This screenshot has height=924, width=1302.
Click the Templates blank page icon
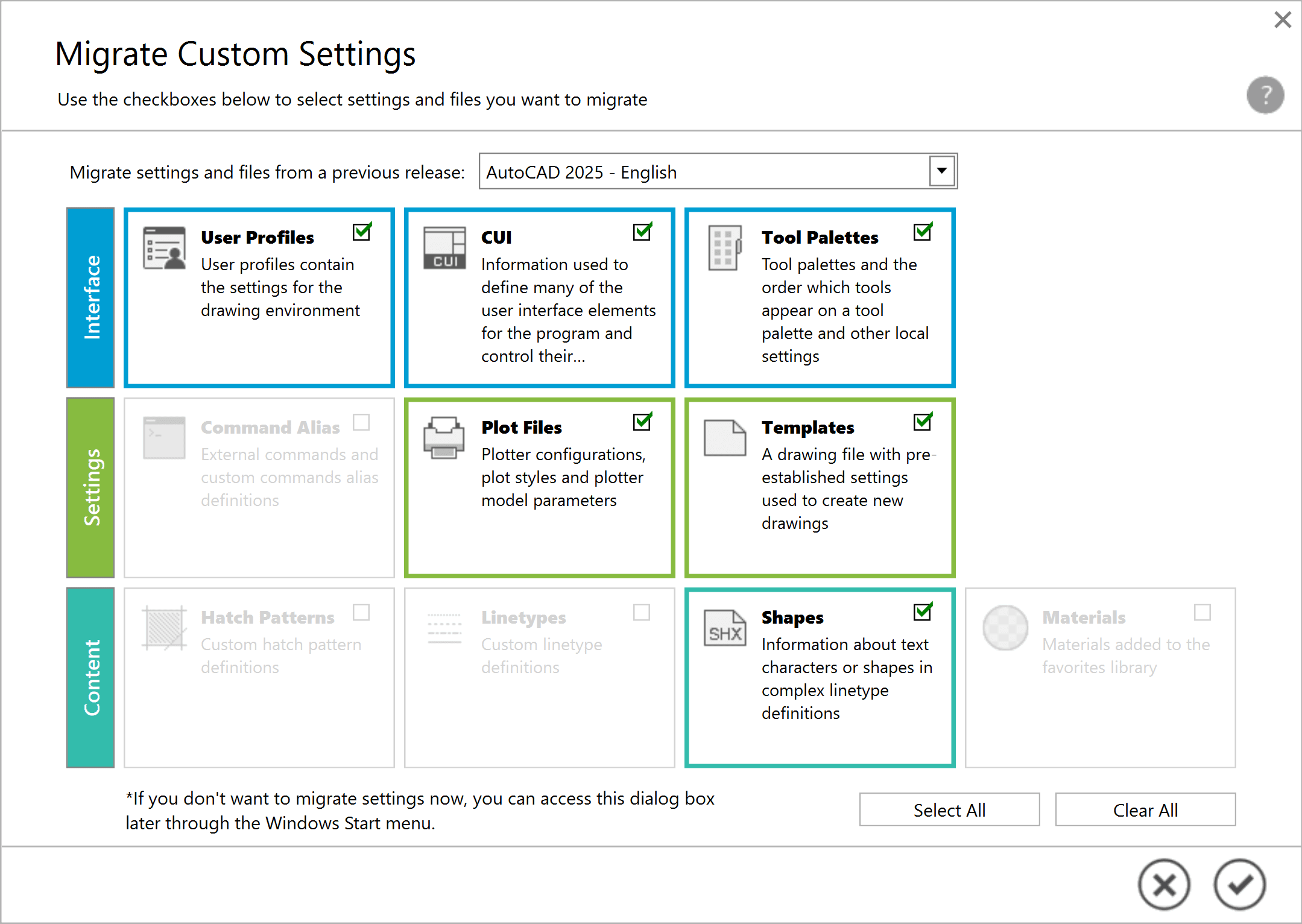tap(724, 438)
